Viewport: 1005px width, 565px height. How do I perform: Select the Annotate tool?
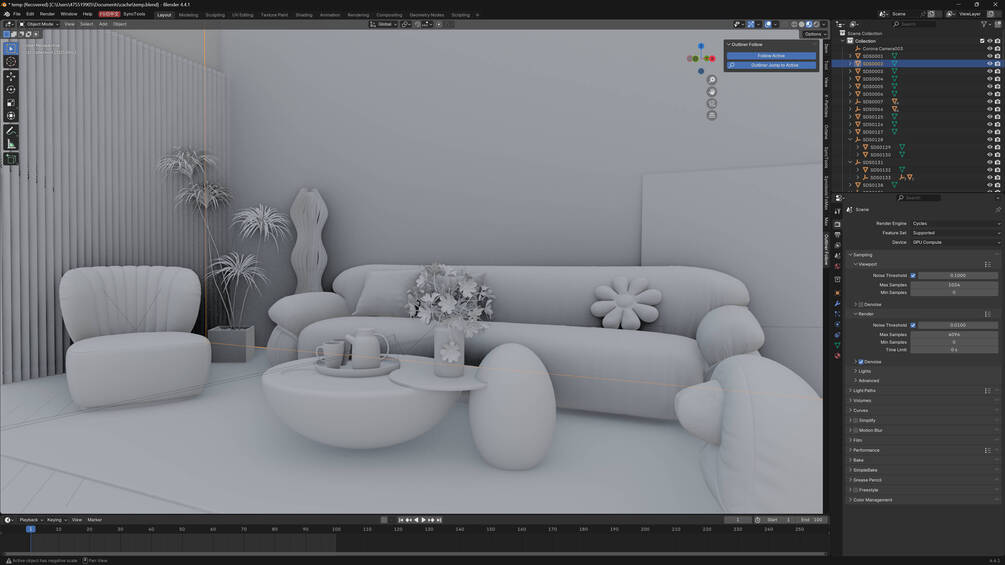click(11, 131)
